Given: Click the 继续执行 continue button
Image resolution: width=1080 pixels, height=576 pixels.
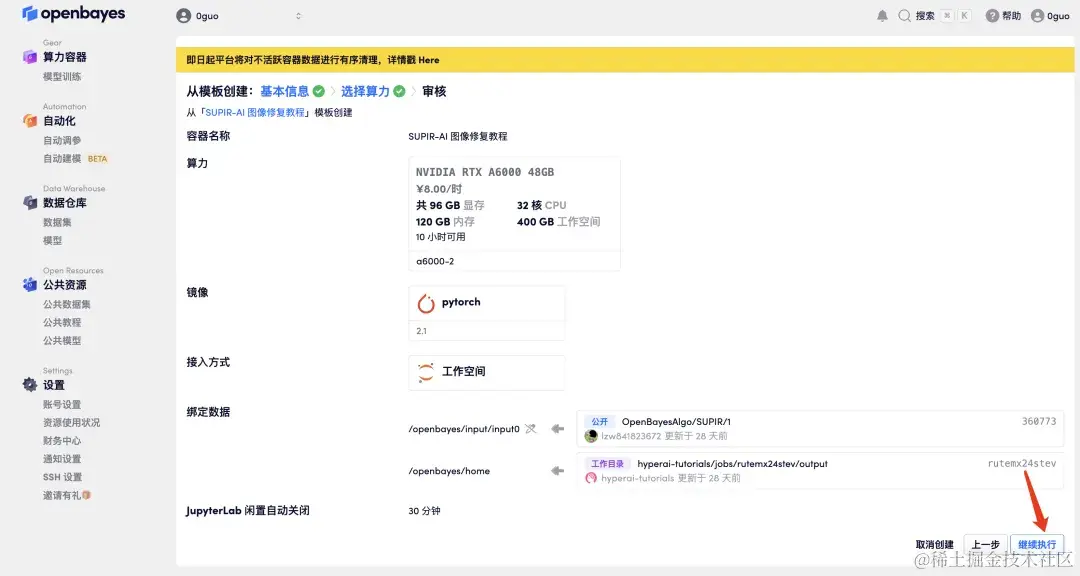Looking at the screenshot, I should tap(1038, 544).
